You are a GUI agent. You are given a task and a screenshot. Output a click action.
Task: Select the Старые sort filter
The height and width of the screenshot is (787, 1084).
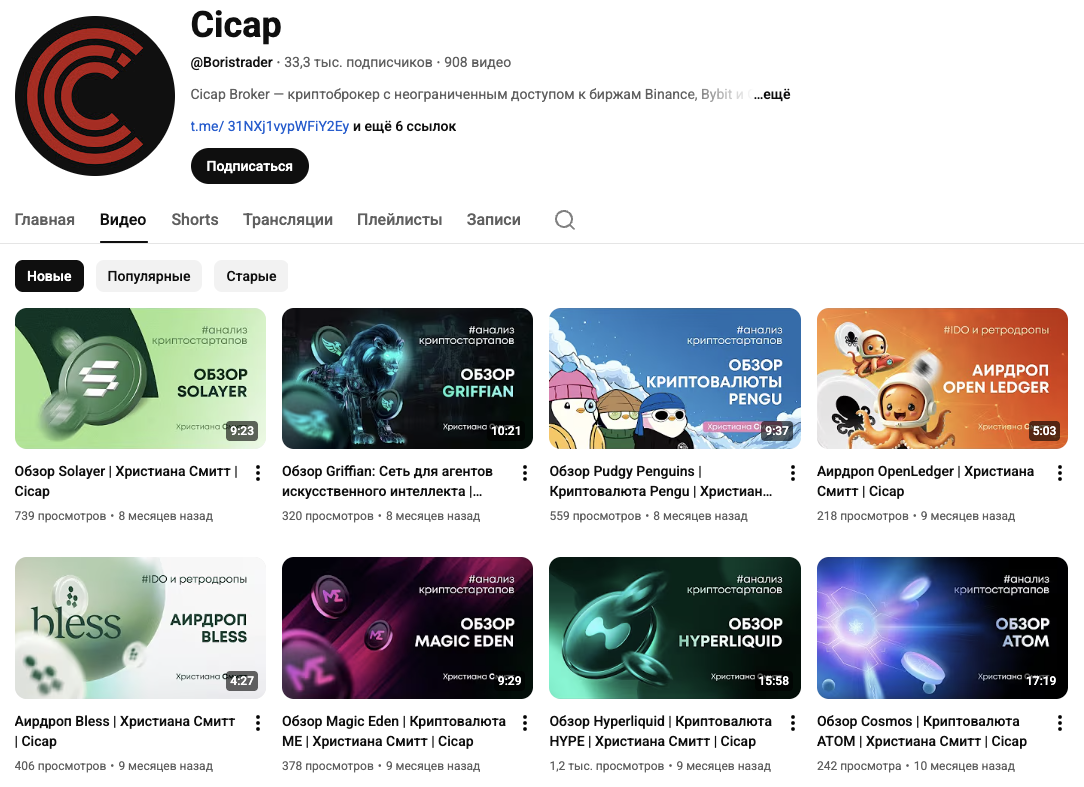pos(251,276)
